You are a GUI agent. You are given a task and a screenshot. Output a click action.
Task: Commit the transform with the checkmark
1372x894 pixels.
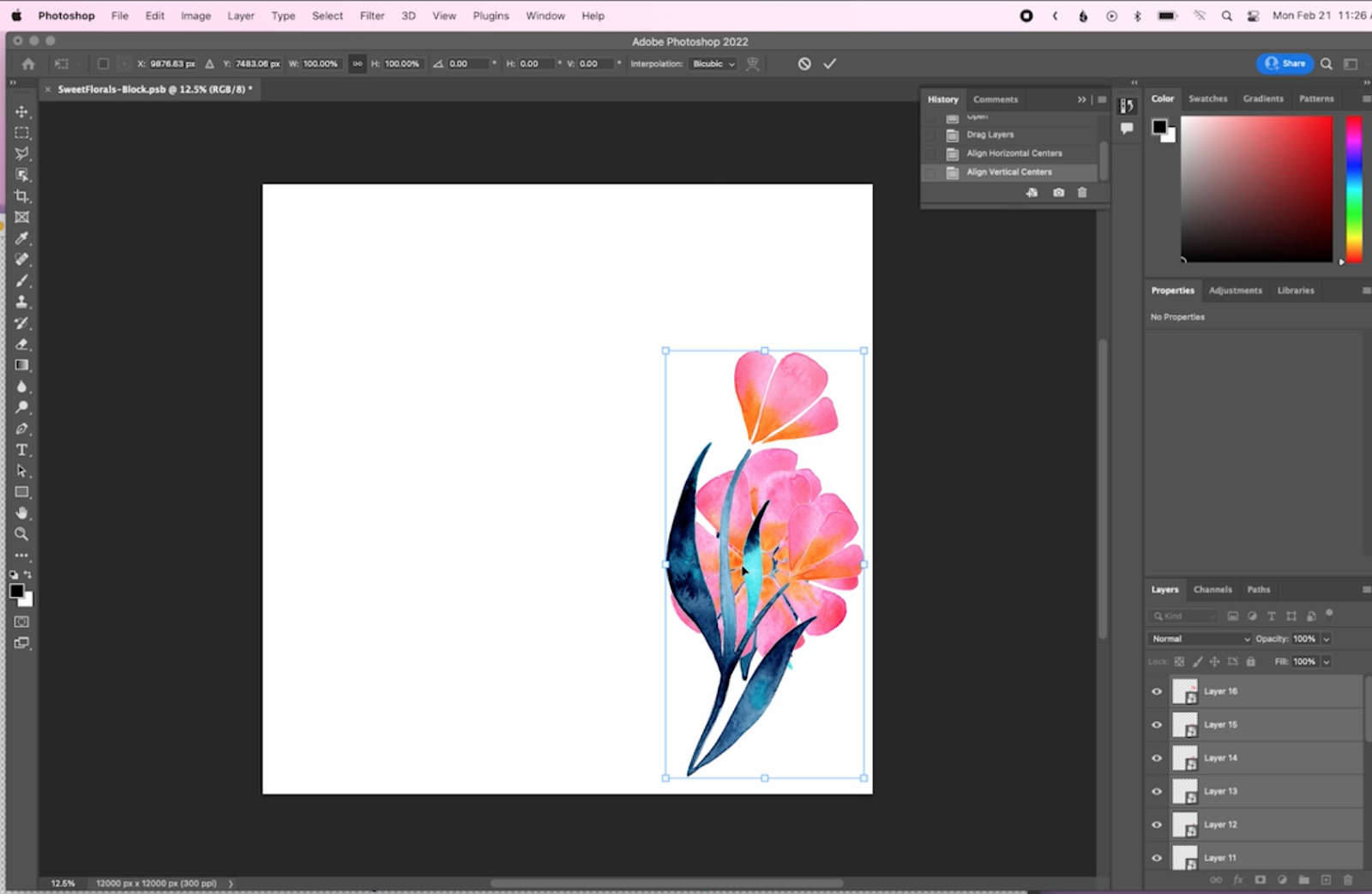click(x=829, y=63)
